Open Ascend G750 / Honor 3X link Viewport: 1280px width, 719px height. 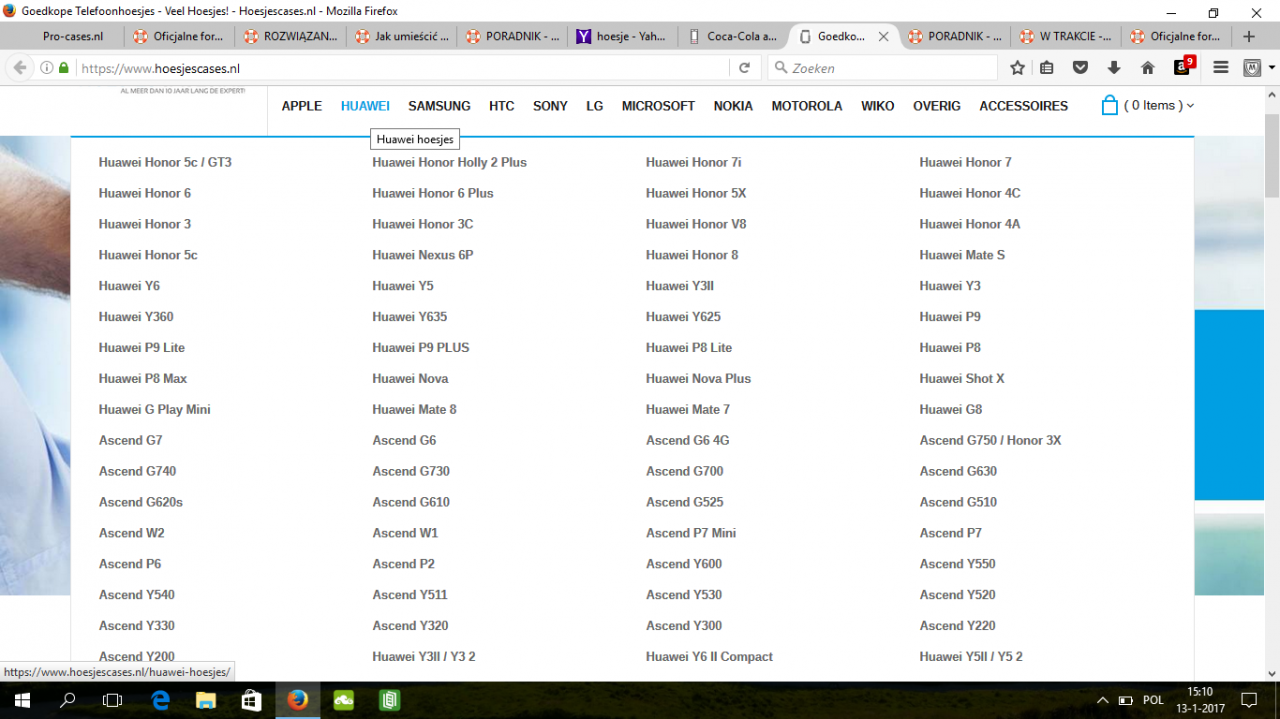[x=990, y=441]
